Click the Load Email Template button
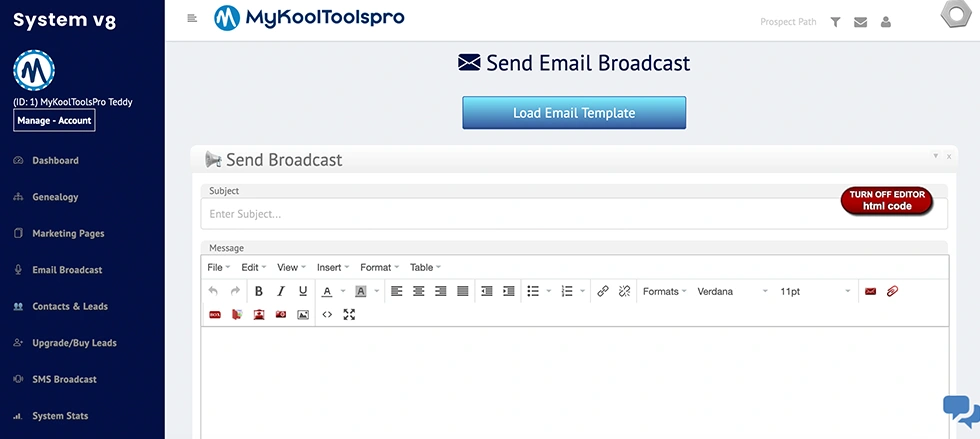 point(574,113)
